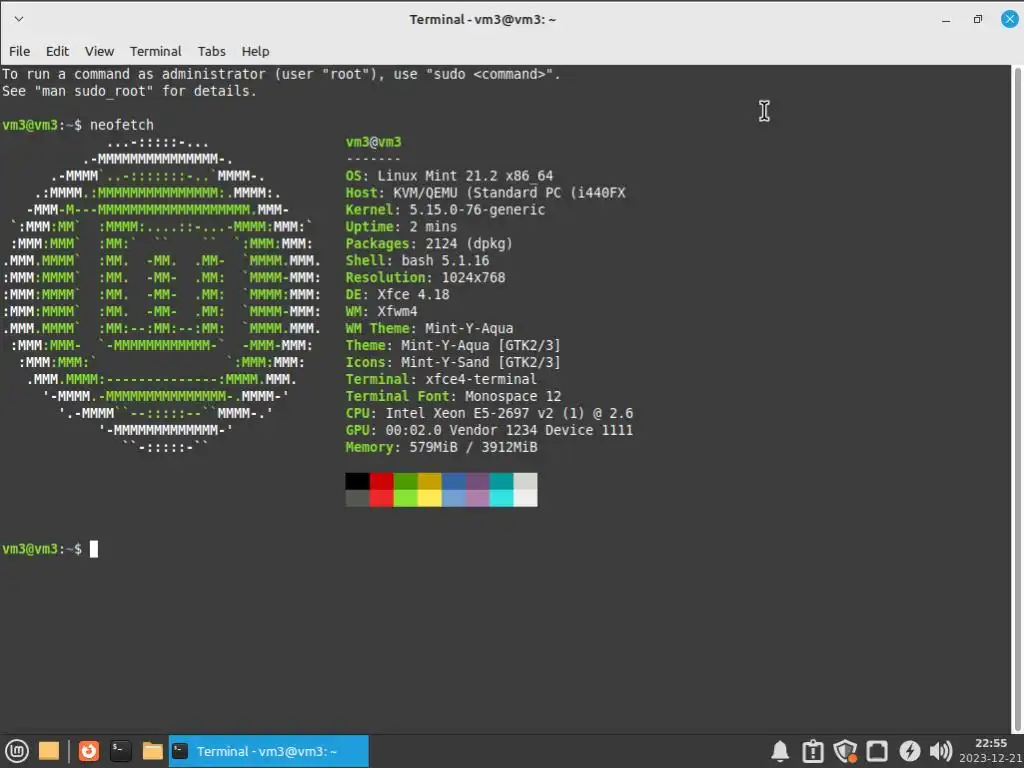
Task: Open the Linux Mint start menu
Action: [x=16, y=751]
